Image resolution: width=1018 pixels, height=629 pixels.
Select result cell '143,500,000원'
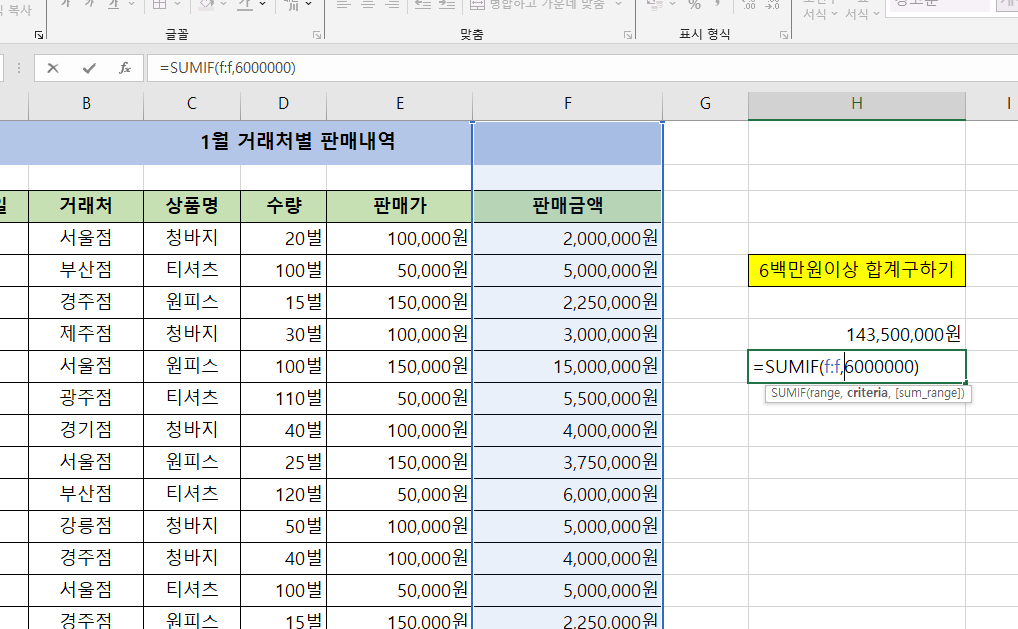point(857,334)
